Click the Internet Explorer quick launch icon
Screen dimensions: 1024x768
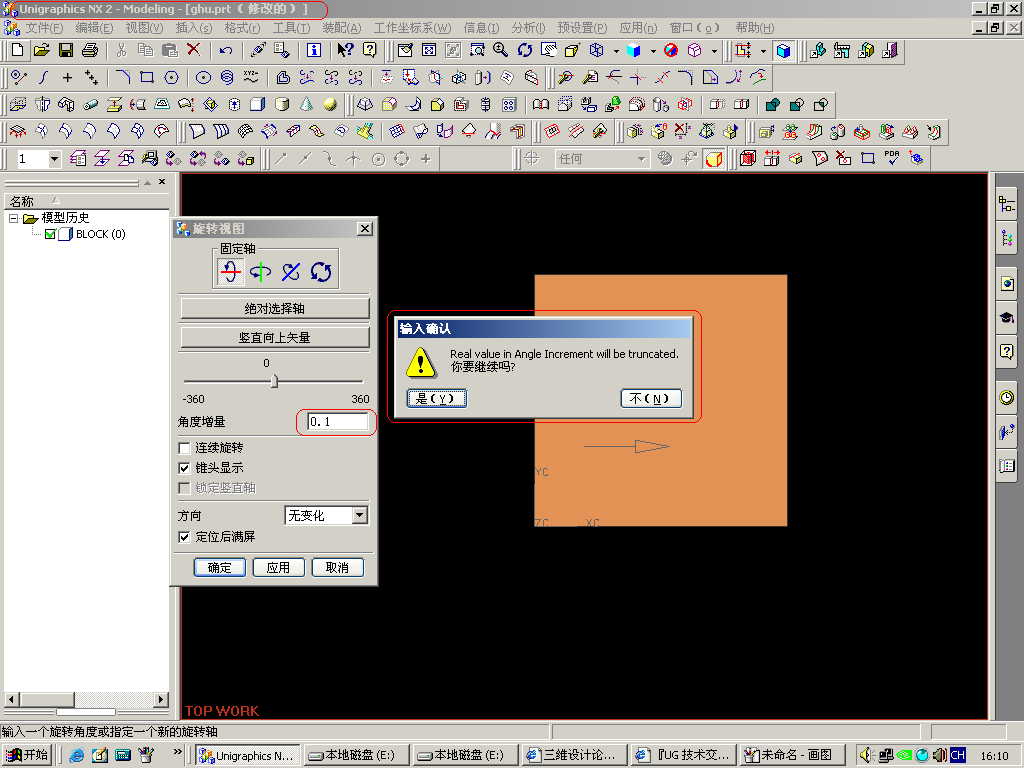pos(76,756)
